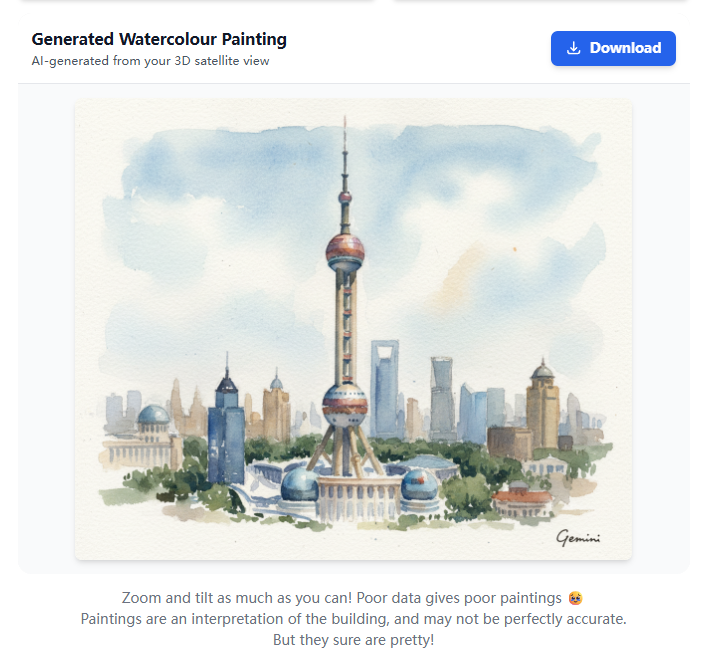Click the 'Paintings are an interpretation' sentence
This screenshot has width=710, height=659.
click(353, 619)
